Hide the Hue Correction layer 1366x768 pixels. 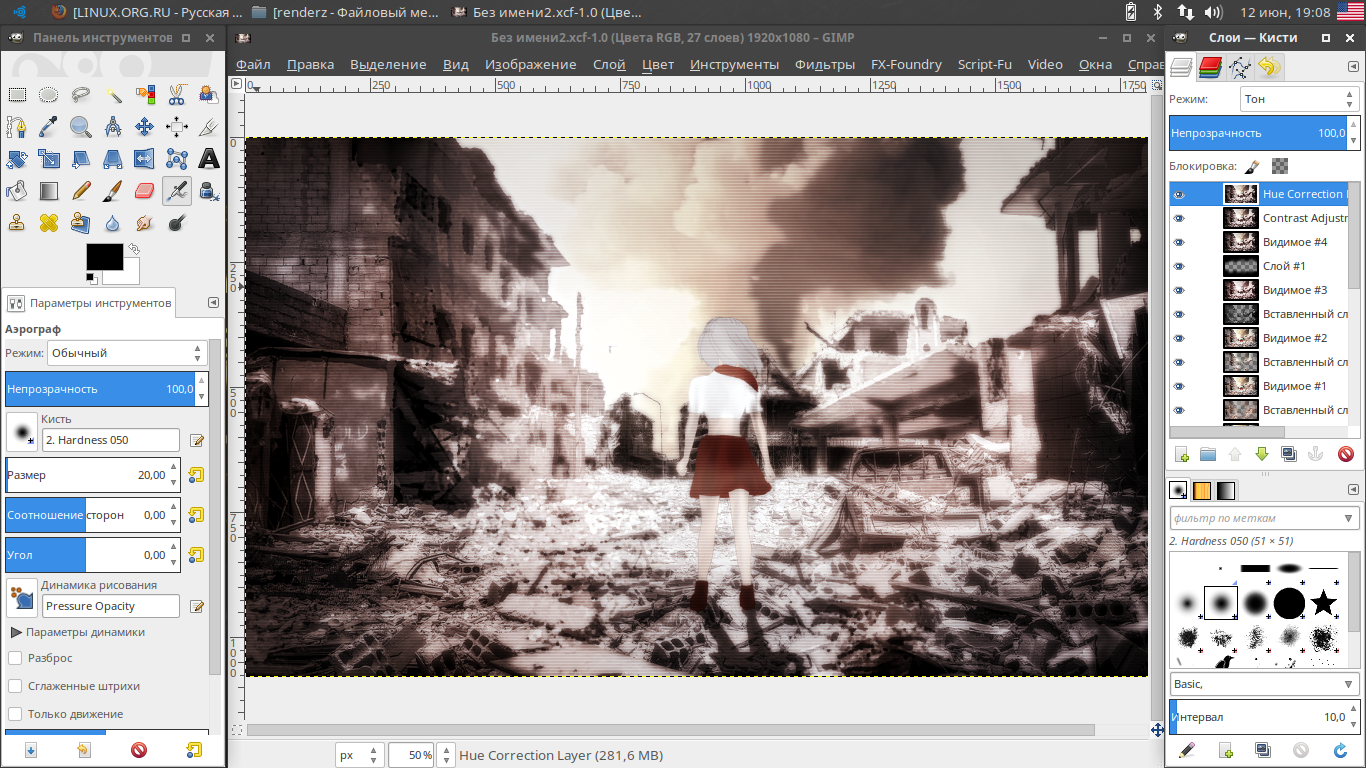[1179, 194]
